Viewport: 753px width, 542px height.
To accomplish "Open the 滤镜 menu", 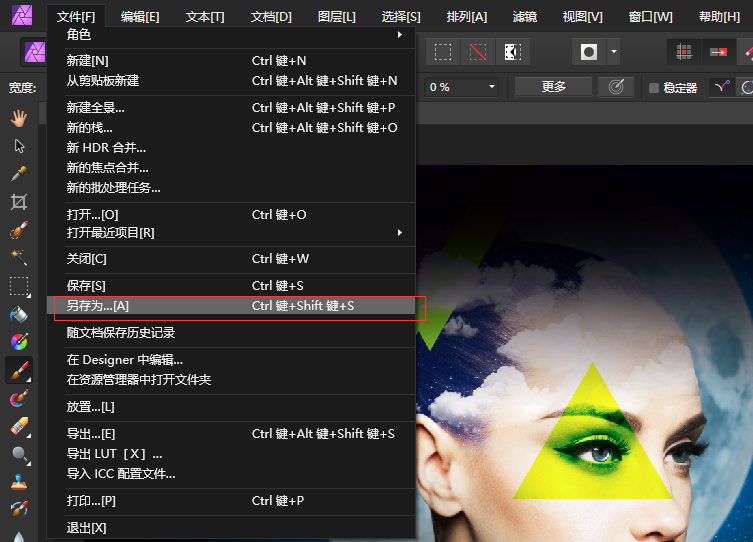I will tap(524, 17).
